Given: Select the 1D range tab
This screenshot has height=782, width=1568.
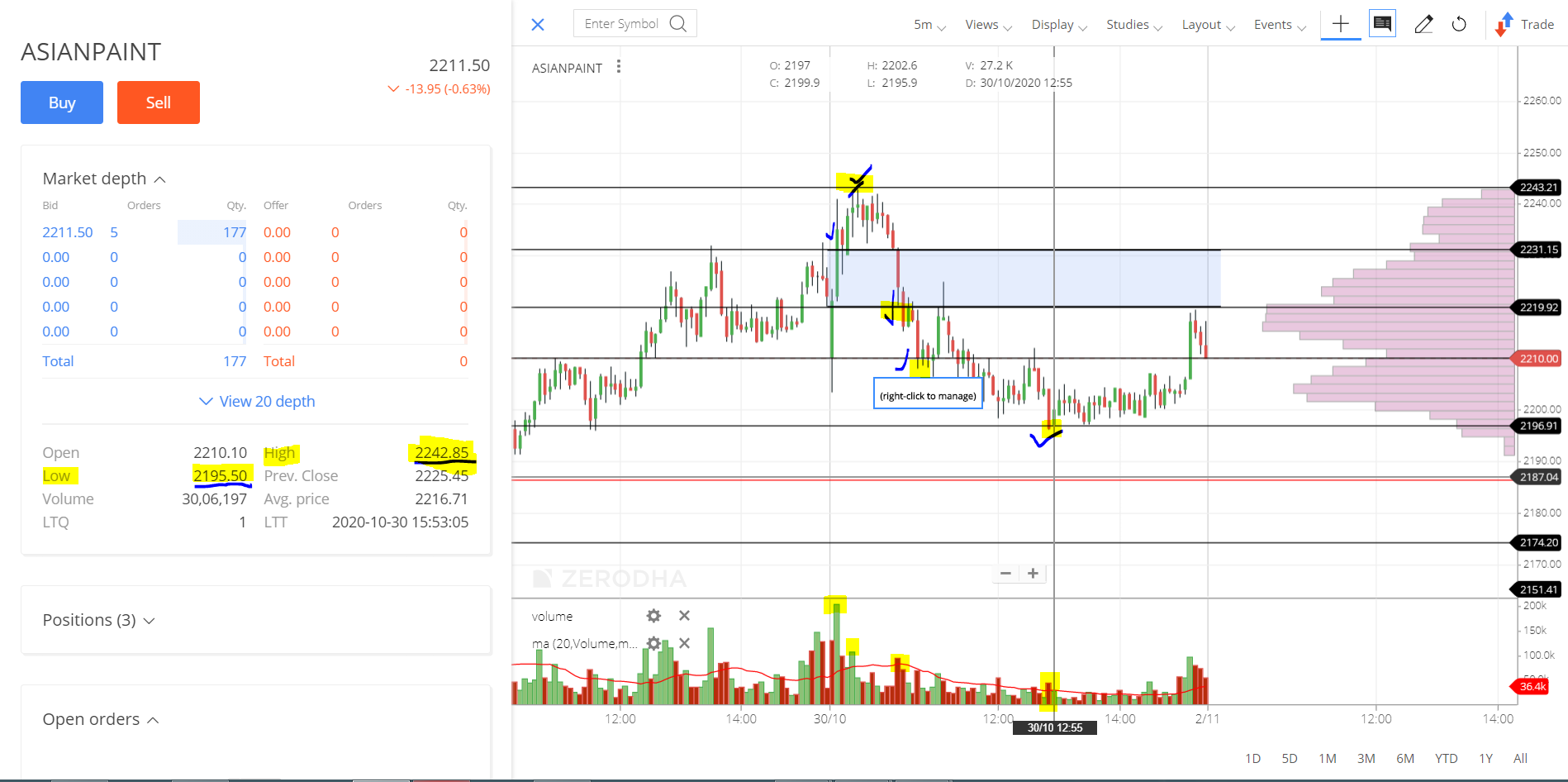Looking at the screenshot, I should tap(1252, 758).
